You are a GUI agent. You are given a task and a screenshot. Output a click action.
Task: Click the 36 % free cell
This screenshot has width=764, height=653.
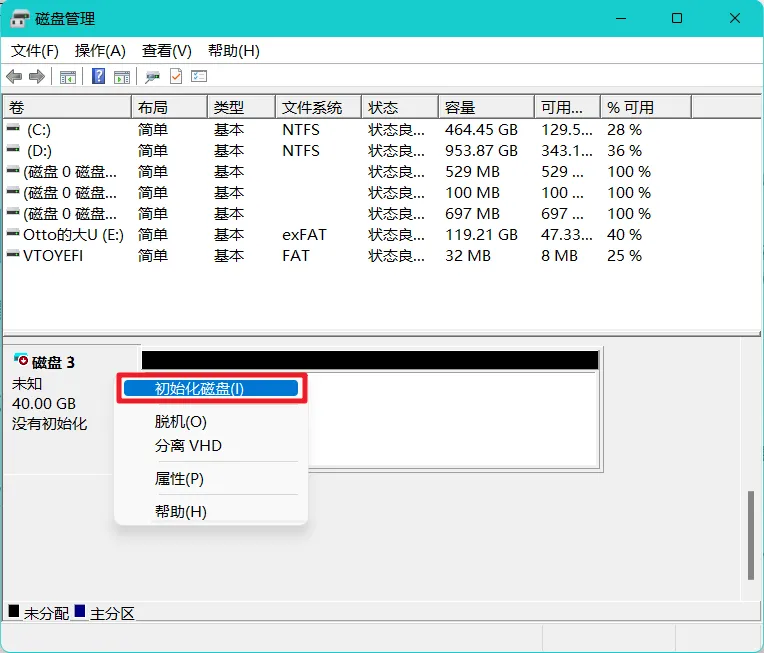click(625, 151)
